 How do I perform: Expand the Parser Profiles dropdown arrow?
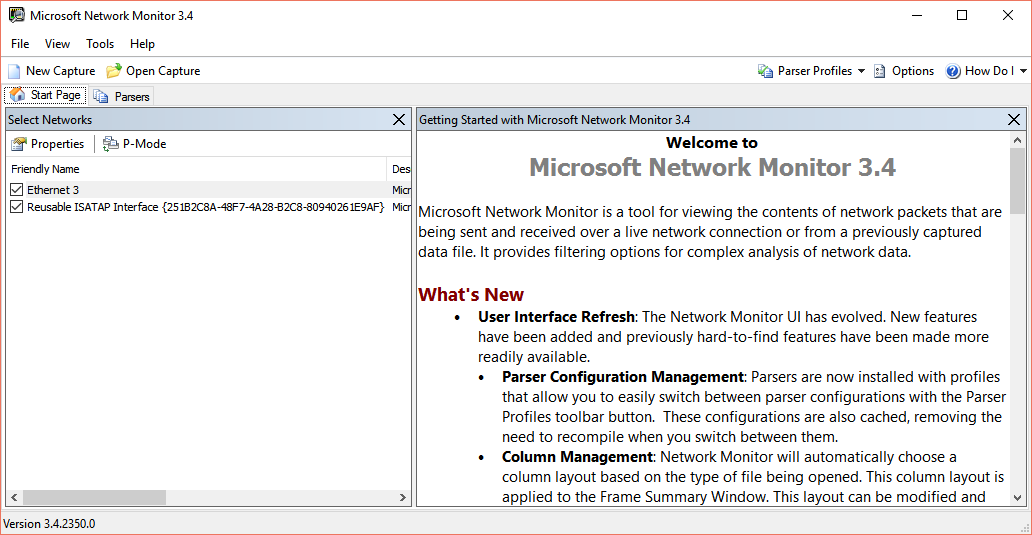pyautogui.click(x=861, y=71)
